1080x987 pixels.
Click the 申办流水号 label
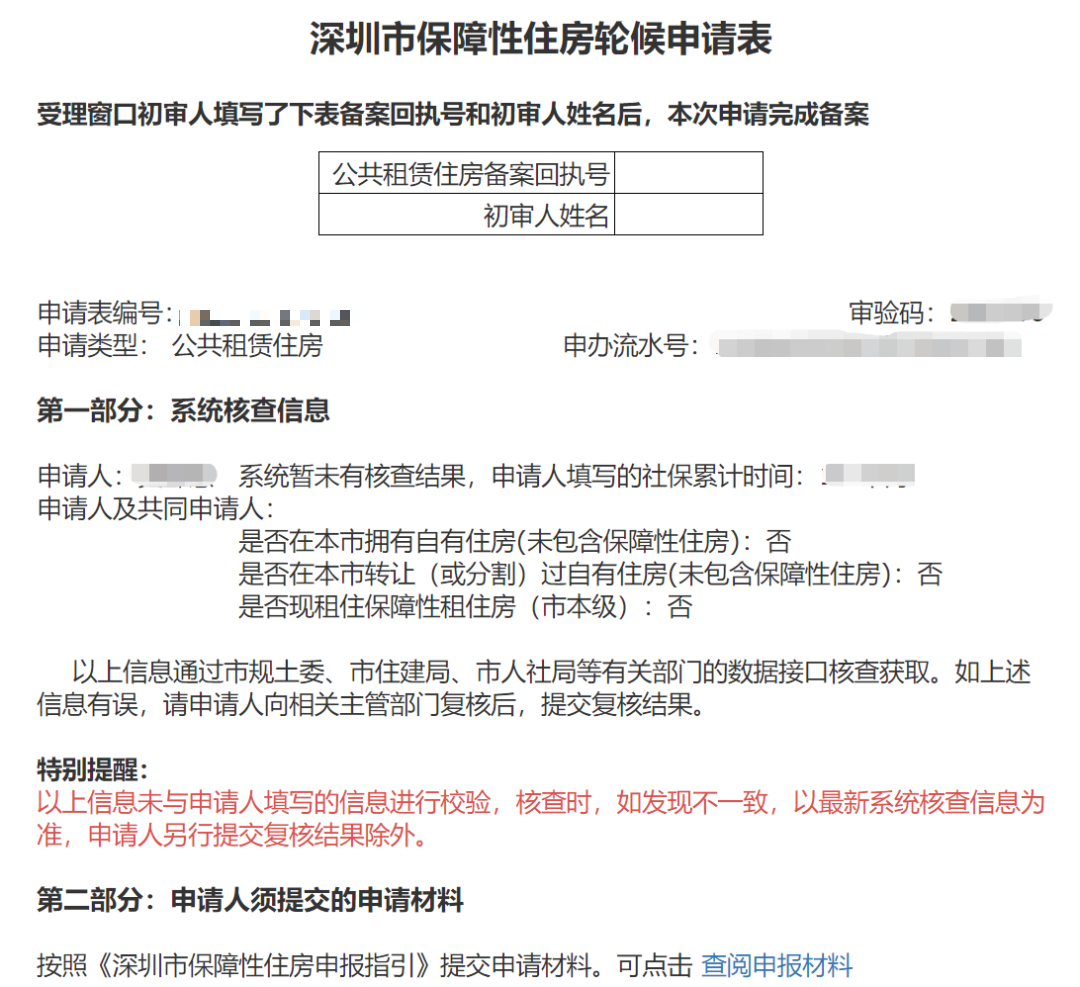tap(630, 345)
